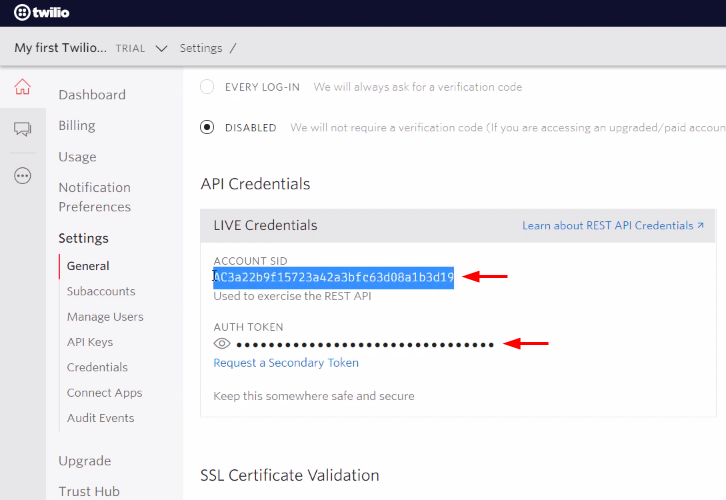Expand the project switcher chevron
Viewport: 726px width, 500px height.
(161, 48)
